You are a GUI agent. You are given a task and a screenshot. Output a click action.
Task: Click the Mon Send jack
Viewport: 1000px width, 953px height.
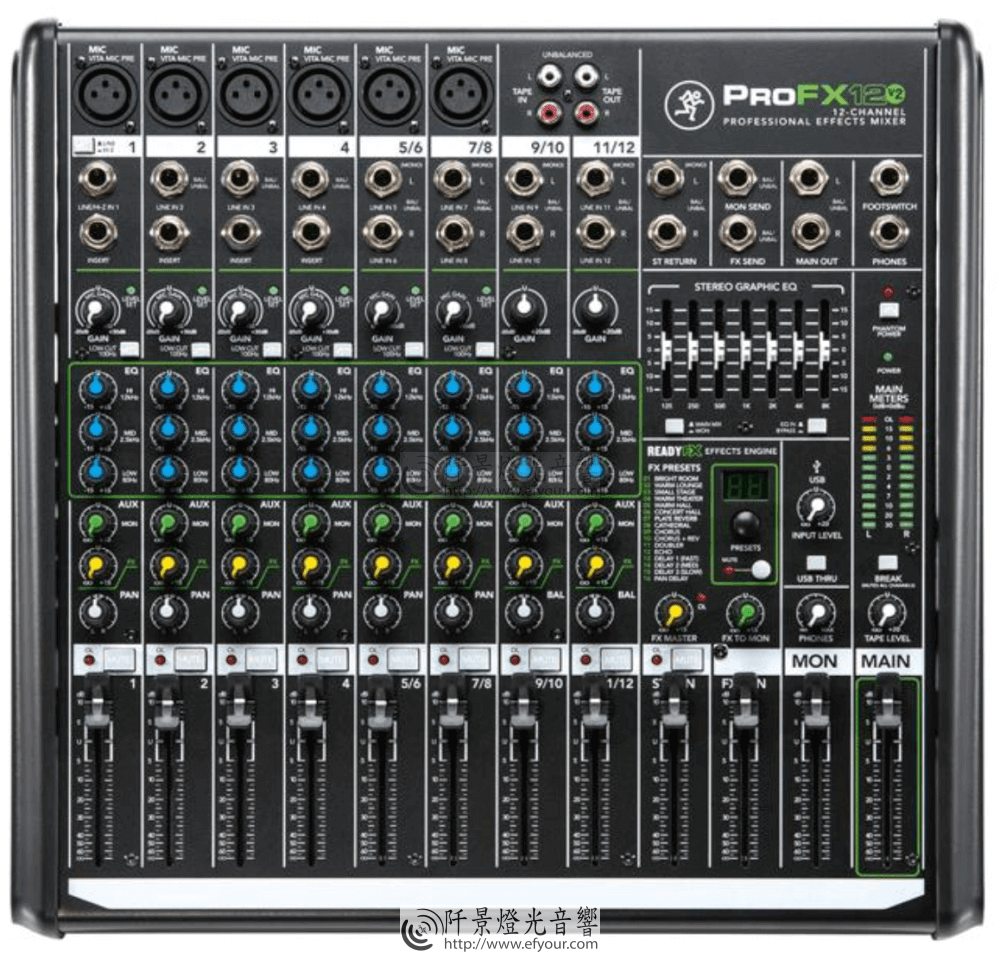737,179
